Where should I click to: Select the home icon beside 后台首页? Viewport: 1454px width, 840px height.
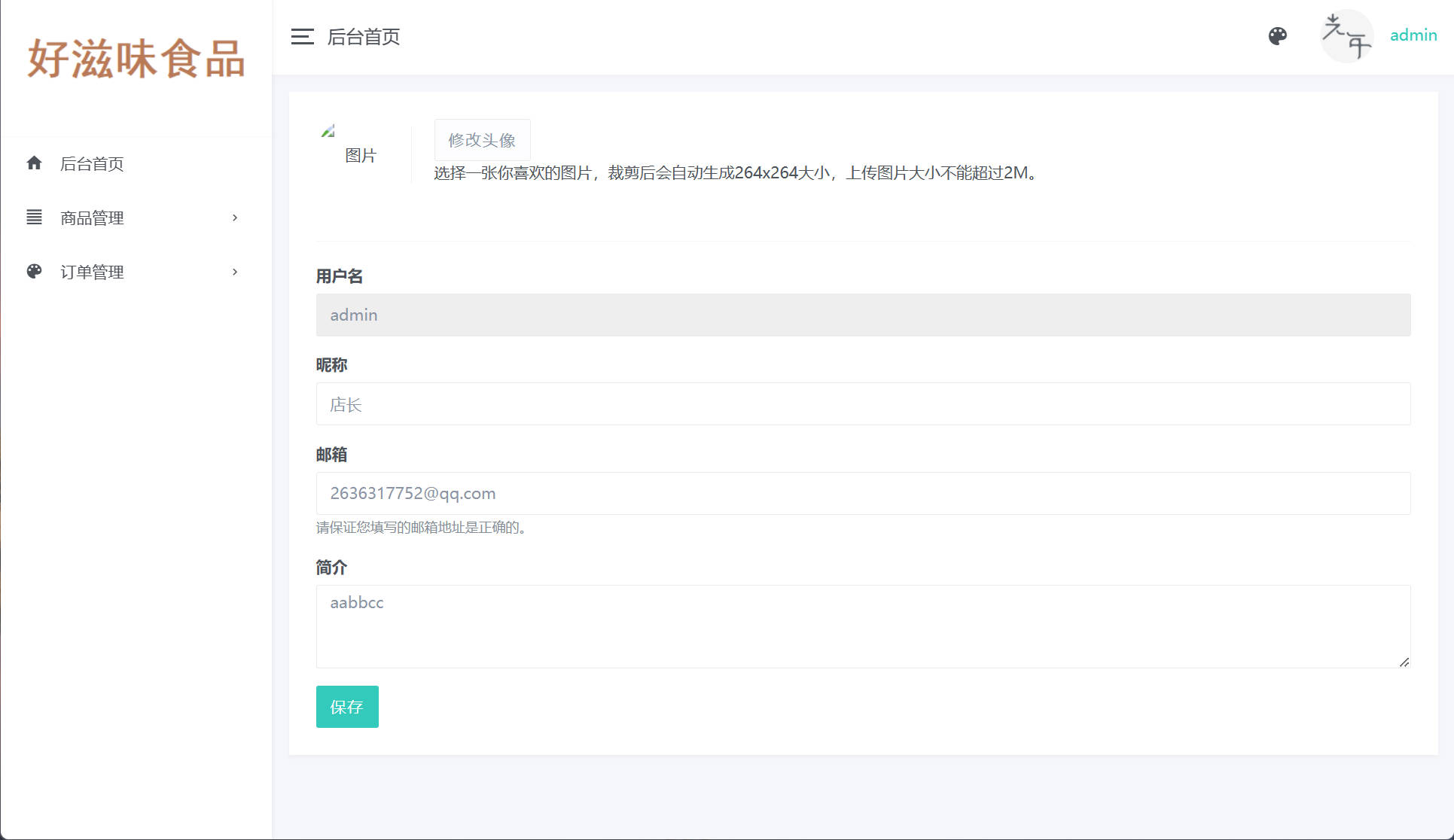(x=34, y=163)
